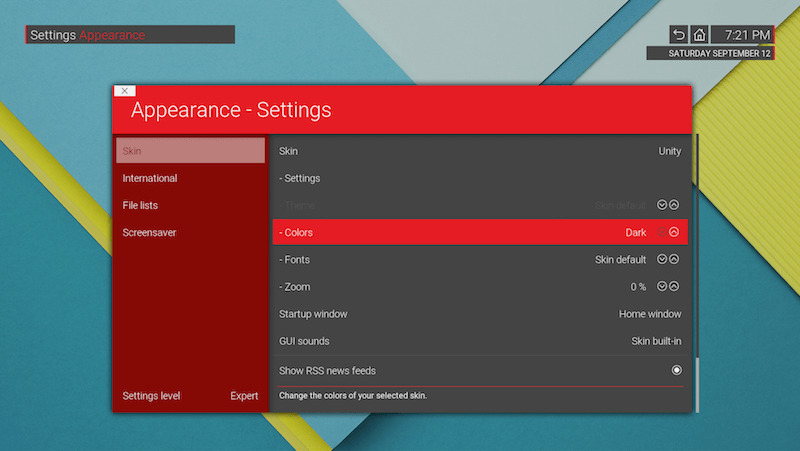Select the '- Zoom' row label
800x451 pixels.
point(294,287)
